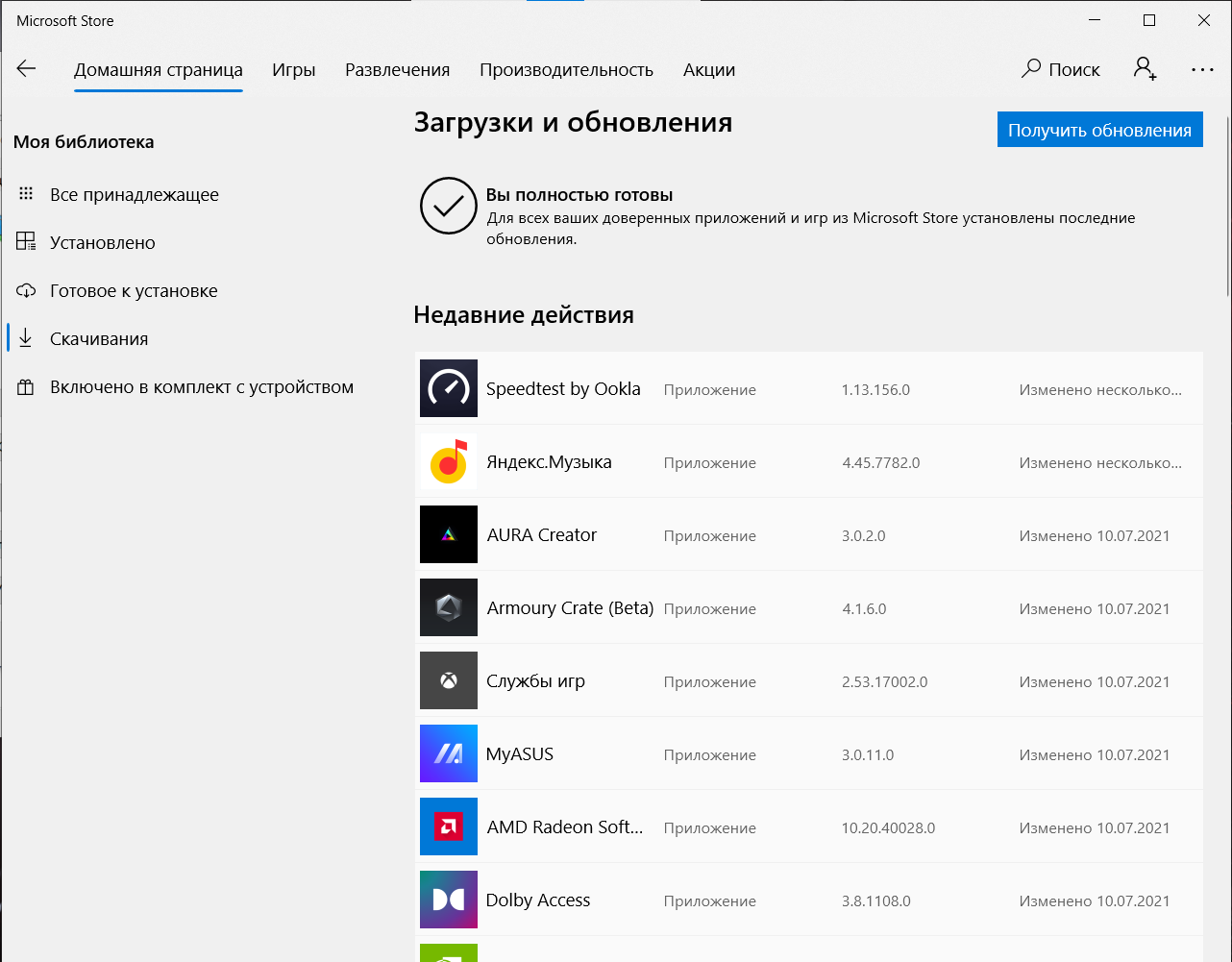Open the Развлечения tab
Image resolution: width=1232 pixels, height=962 pixels.
pyautogui.click(x=398, y=70)
